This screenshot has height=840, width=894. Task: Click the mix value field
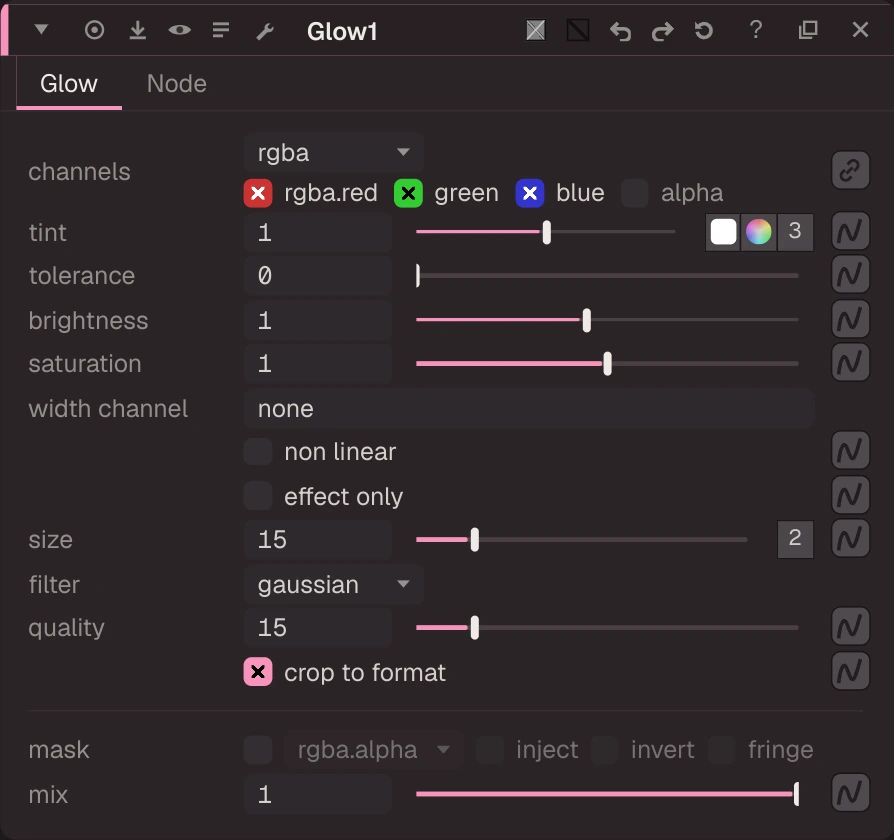(318, 794)
